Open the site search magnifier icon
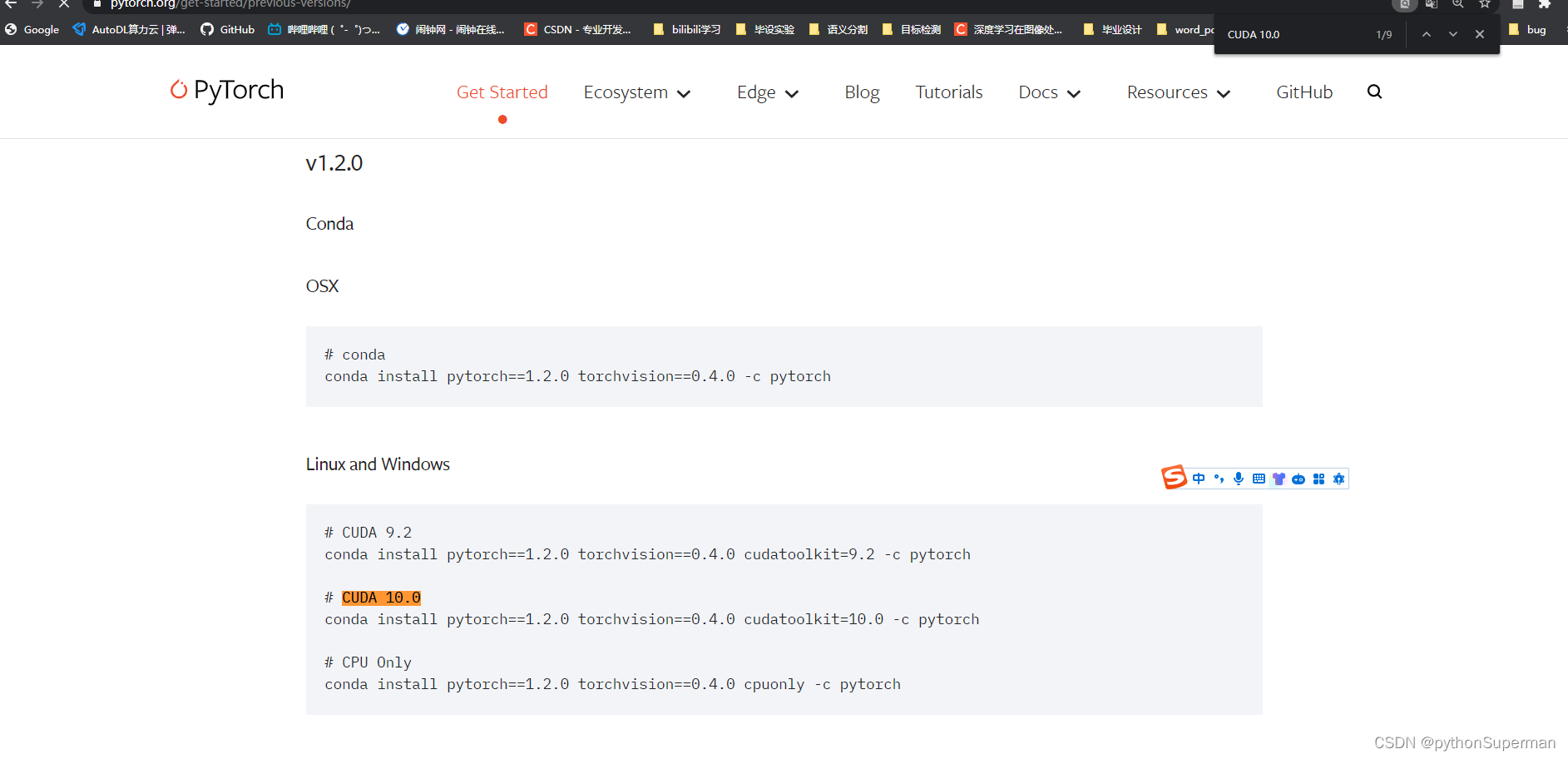 pos(1374,92)
